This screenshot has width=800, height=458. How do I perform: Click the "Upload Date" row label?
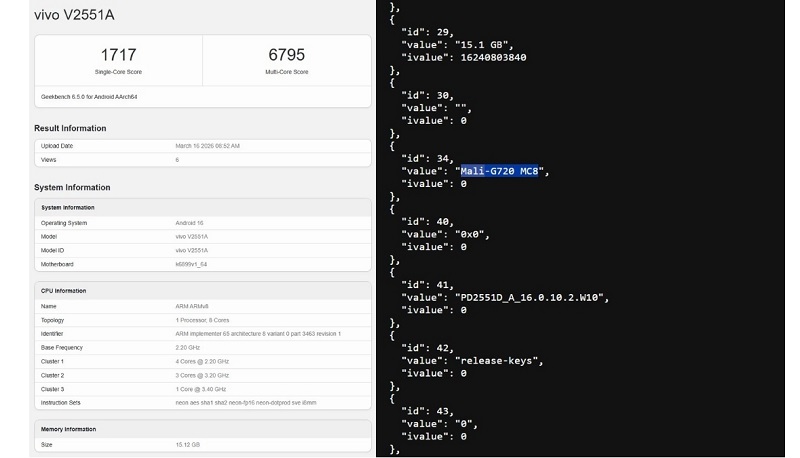(x=57, y=146)
